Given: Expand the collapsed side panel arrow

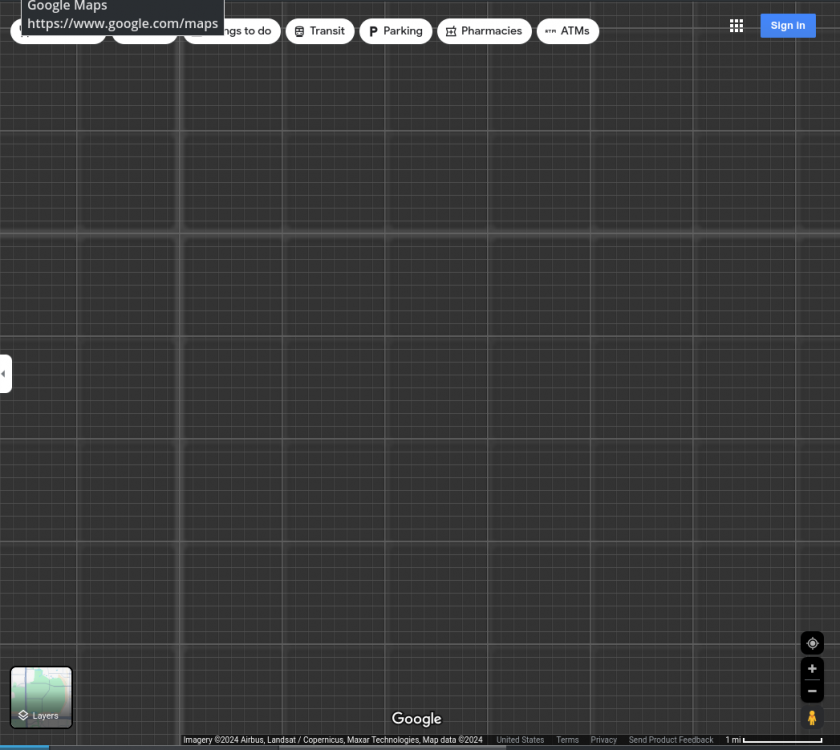Looking at the screenshot, I should pyautogui.click(x=5, y=374).
